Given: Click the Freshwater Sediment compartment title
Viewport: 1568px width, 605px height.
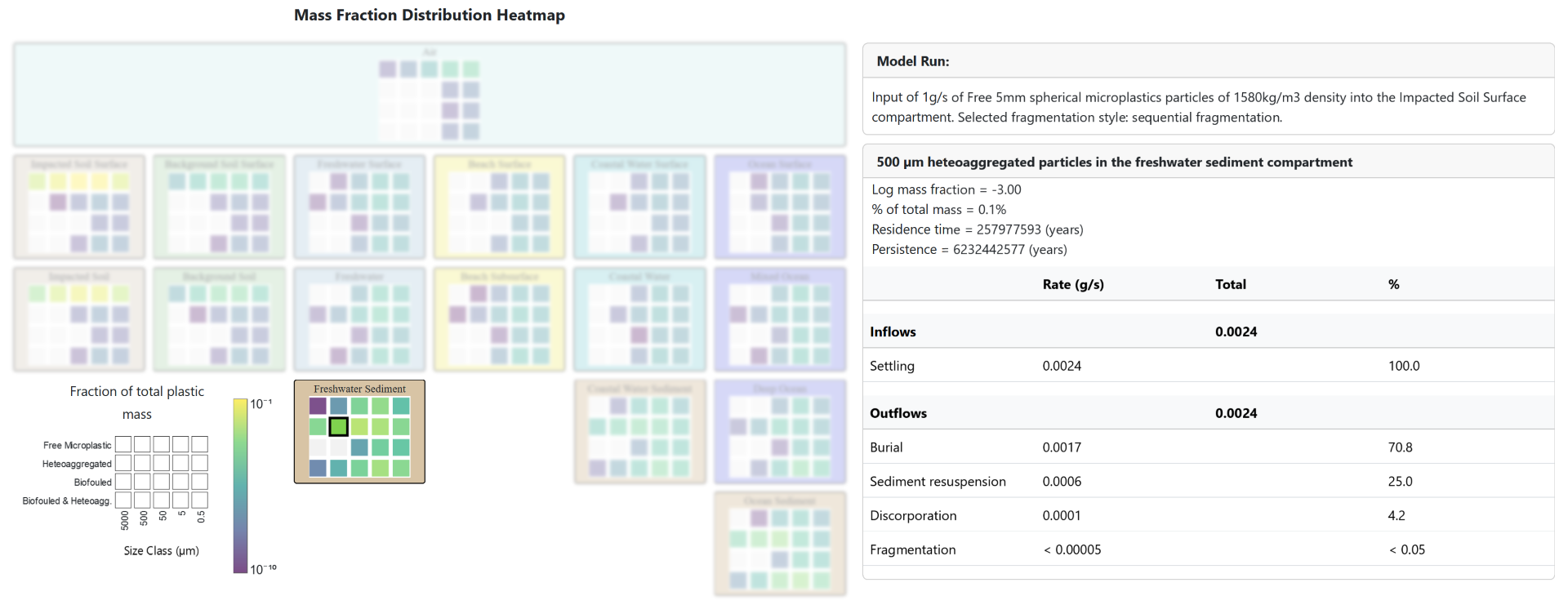Looking at the screenshot, I should point(359,389).
